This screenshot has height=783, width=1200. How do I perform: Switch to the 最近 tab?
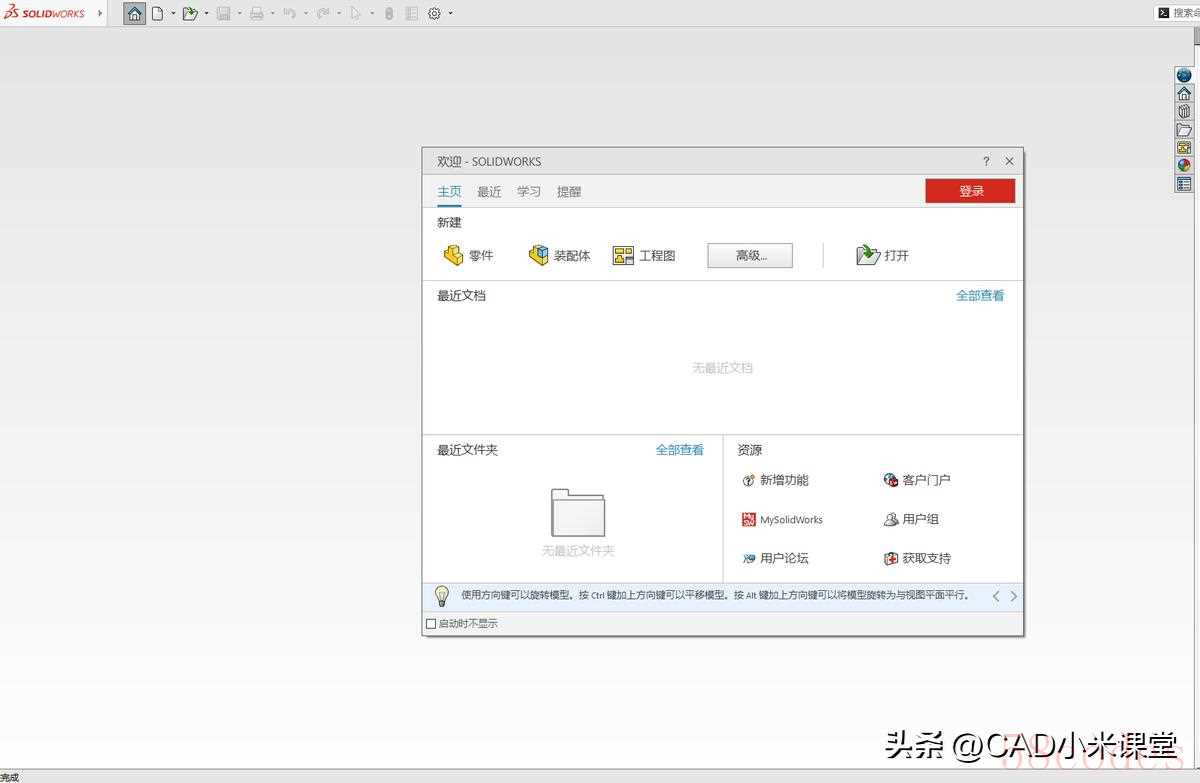point(489,192)
